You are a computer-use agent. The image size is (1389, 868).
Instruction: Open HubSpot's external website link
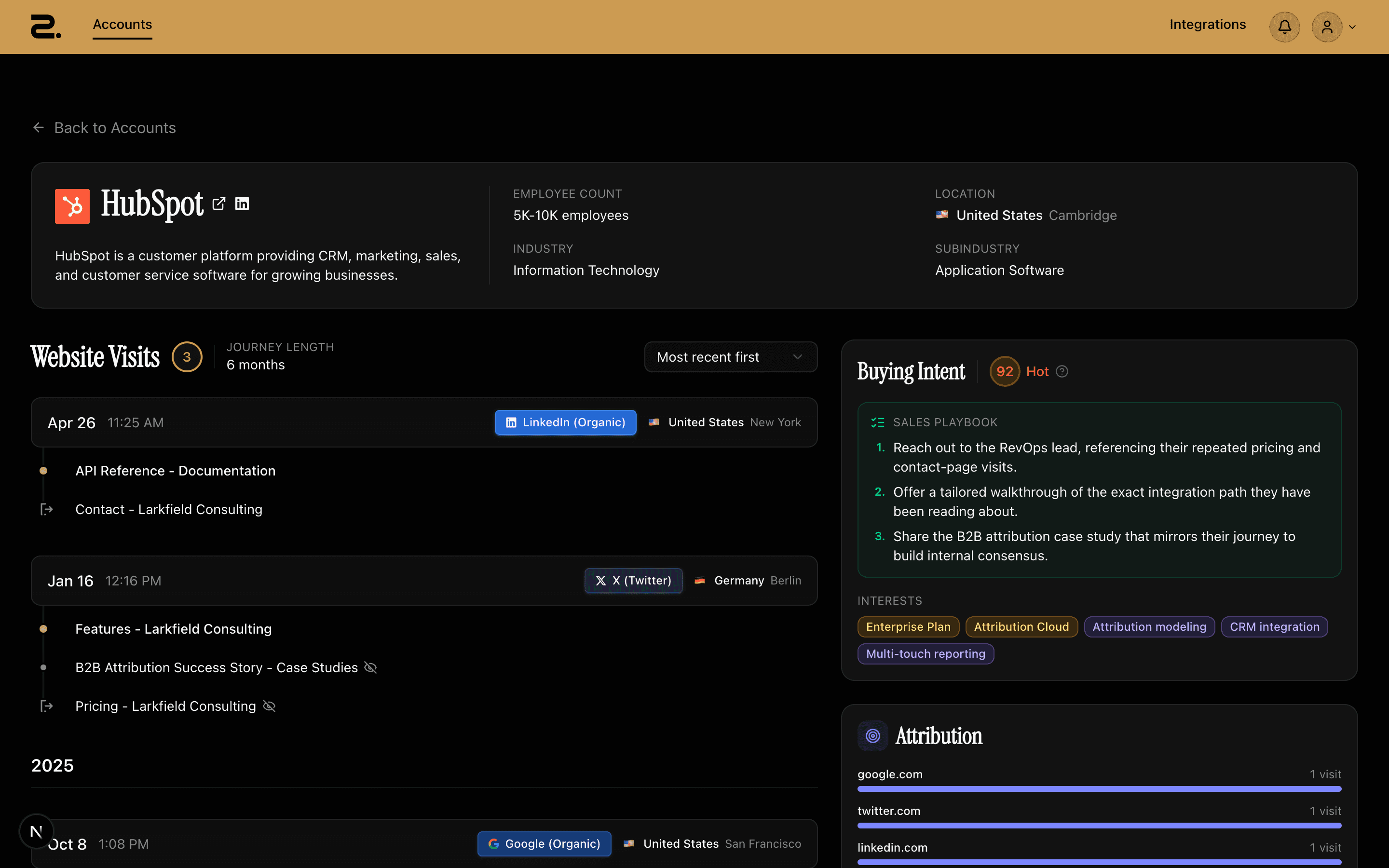pos(218,204)
